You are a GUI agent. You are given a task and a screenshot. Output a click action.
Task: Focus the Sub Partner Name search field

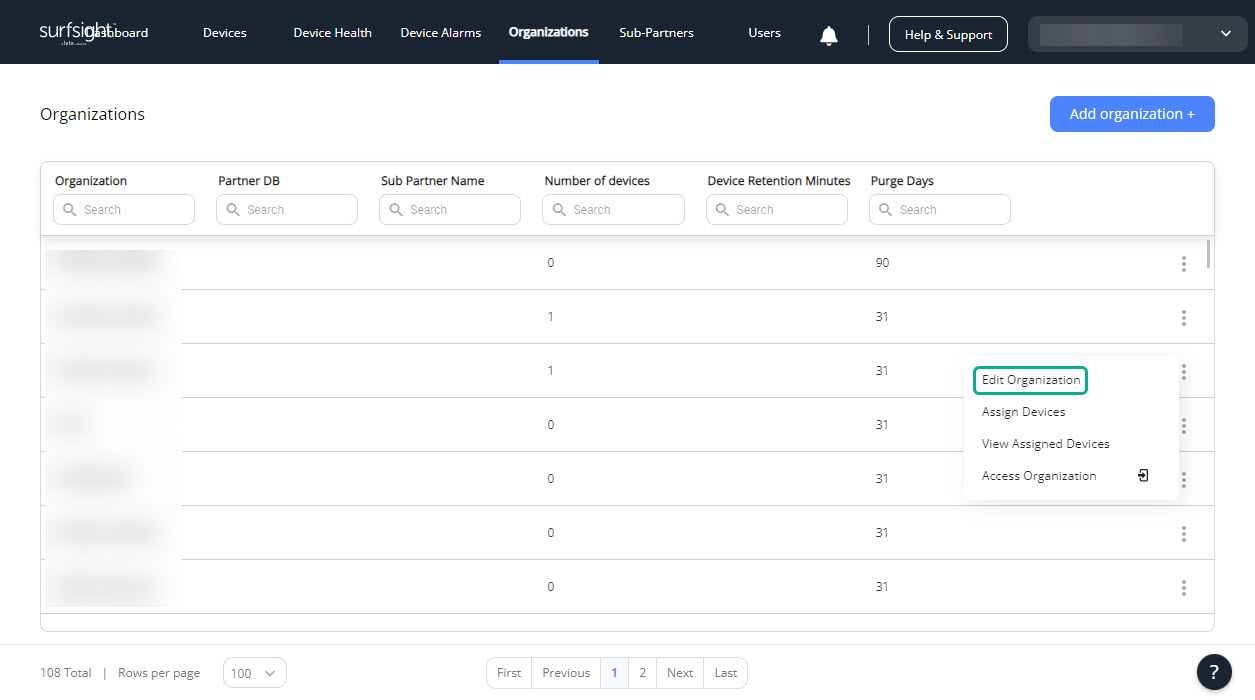tap(450, 210)
